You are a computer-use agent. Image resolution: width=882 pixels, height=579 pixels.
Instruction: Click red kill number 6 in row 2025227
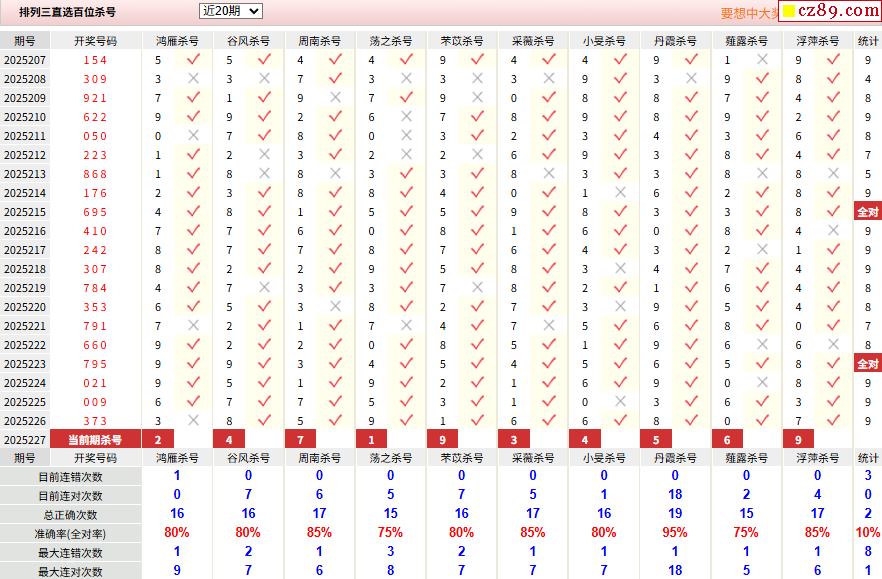pyautogui.click(x=727, y=439)
